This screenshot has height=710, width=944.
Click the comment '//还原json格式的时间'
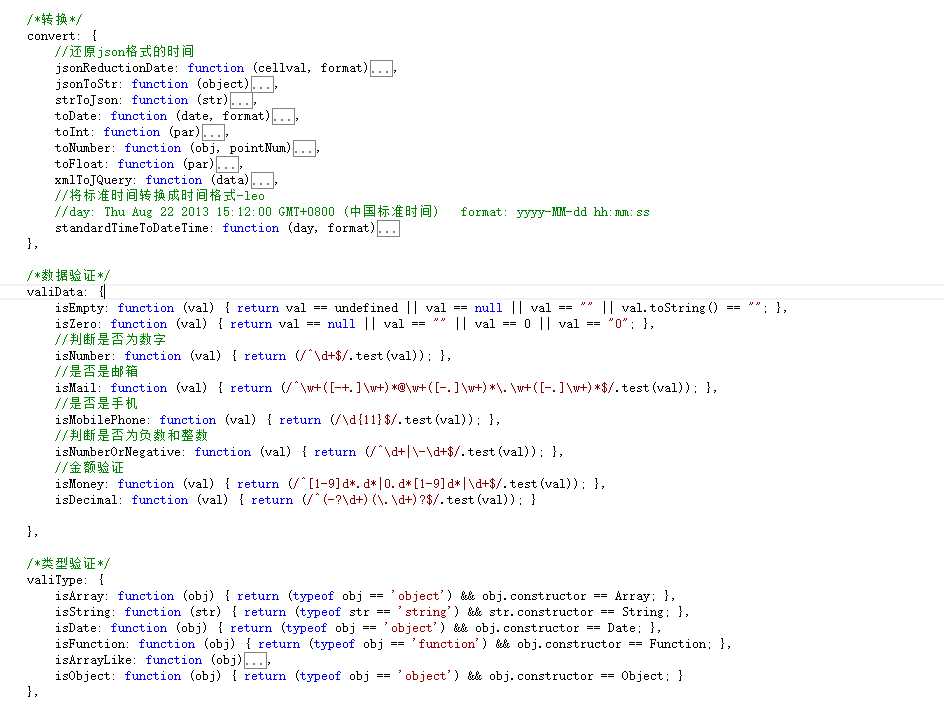125,52
